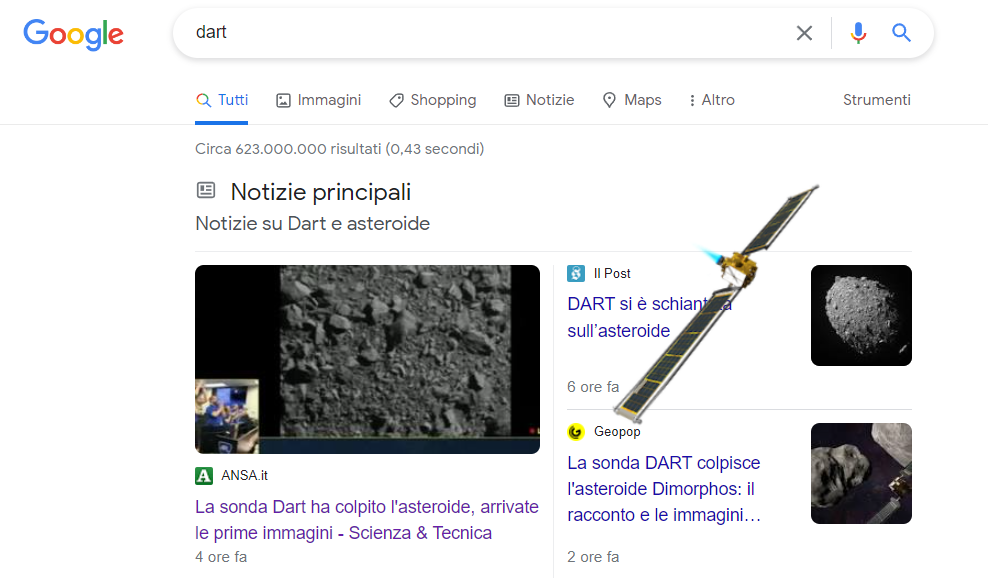This screenshot has height=578, width=988.
Task: Click the blue magnifier search button
Action: click(x=901, y=33)
